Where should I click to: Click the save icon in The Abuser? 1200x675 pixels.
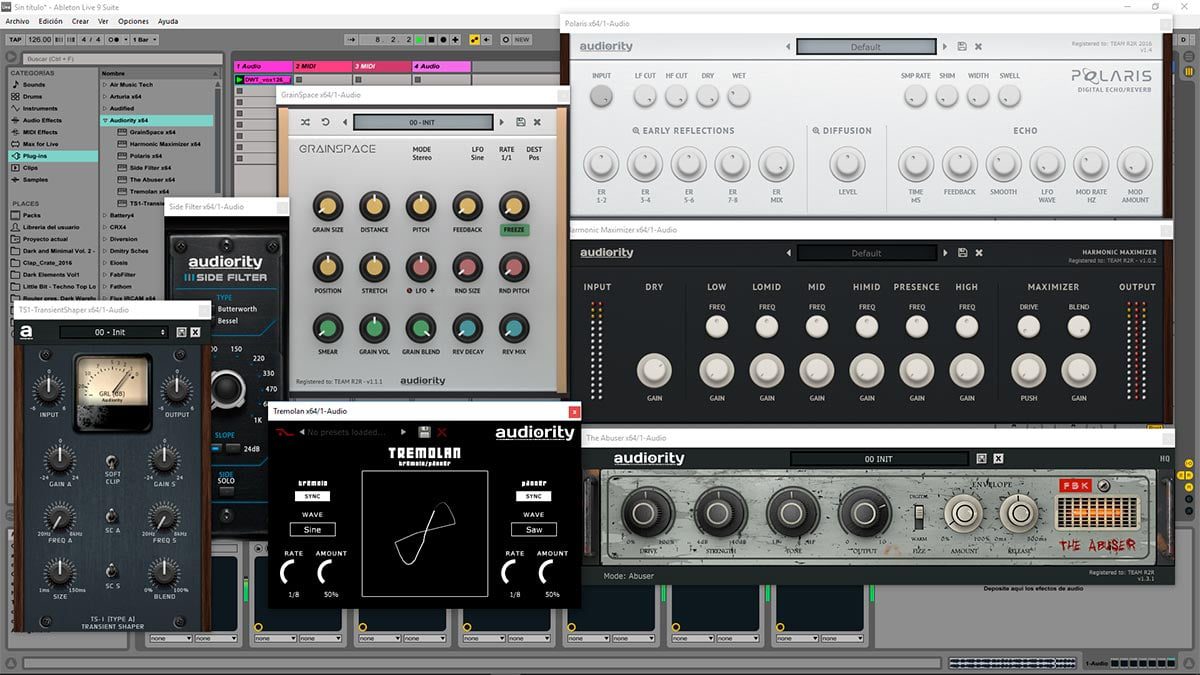(x=981, y=458)
